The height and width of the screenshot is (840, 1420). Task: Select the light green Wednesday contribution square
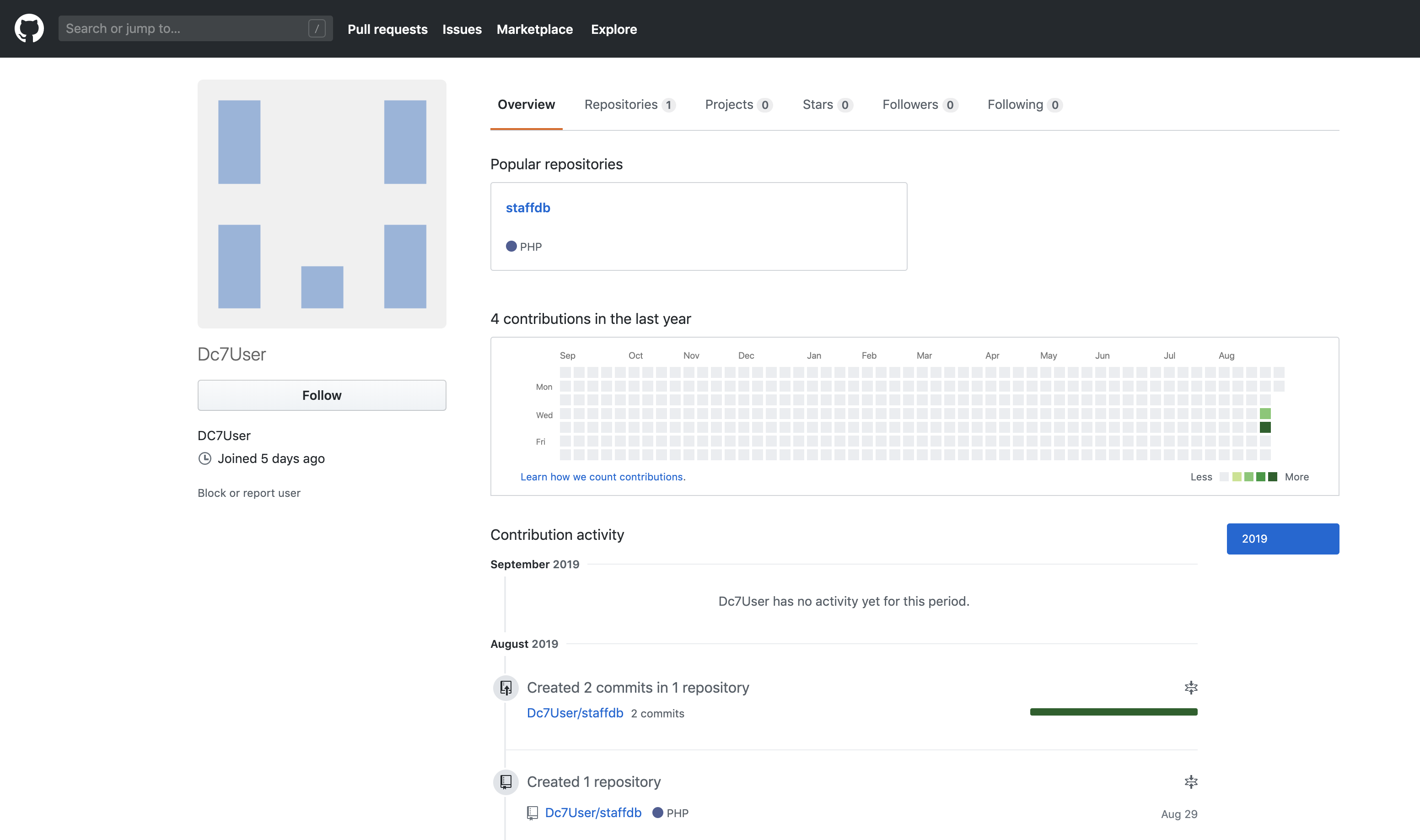[1265, 414]
